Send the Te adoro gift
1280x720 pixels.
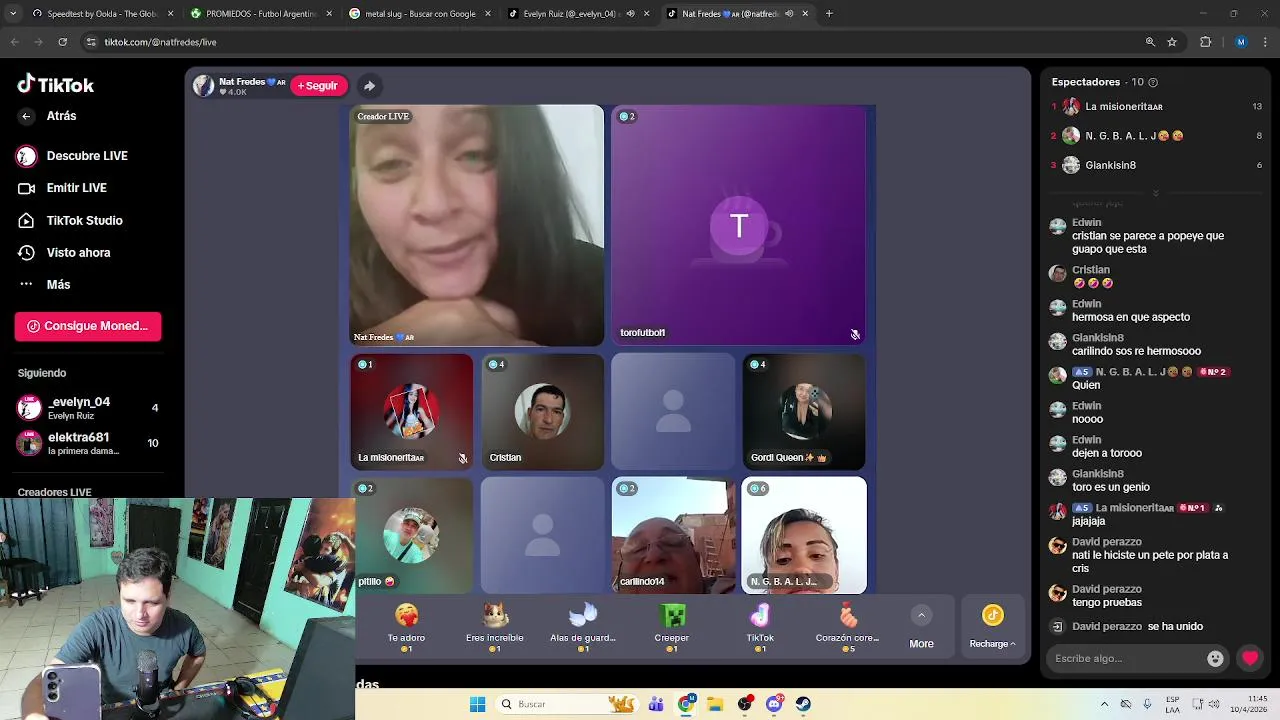tap(406, 627)
